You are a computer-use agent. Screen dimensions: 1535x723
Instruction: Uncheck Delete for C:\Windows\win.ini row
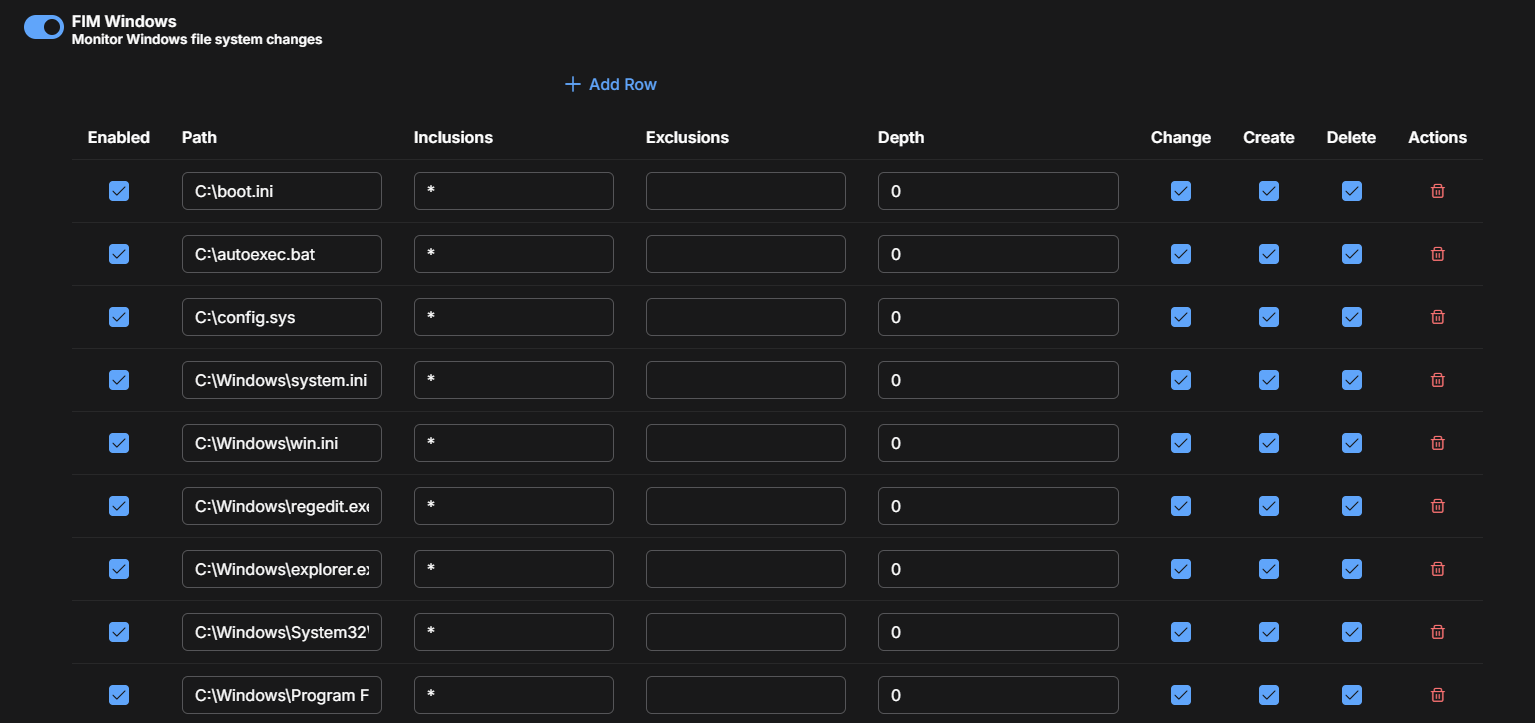[1351, 443]
